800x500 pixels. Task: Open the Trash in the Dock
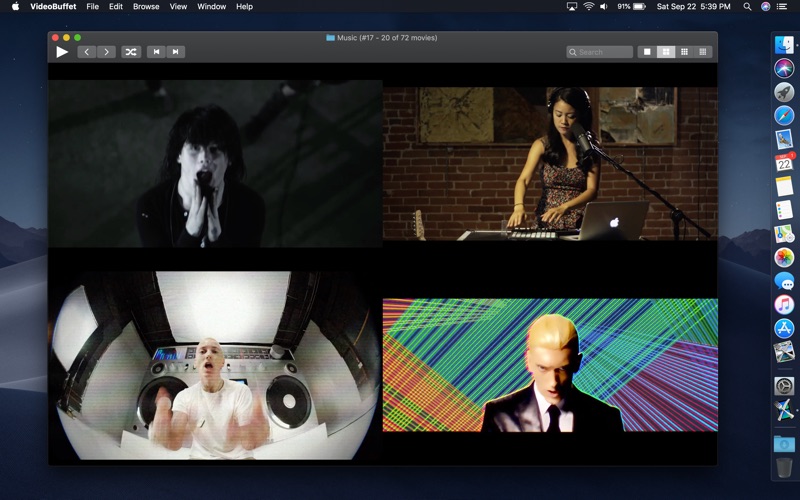pos(784,467)
